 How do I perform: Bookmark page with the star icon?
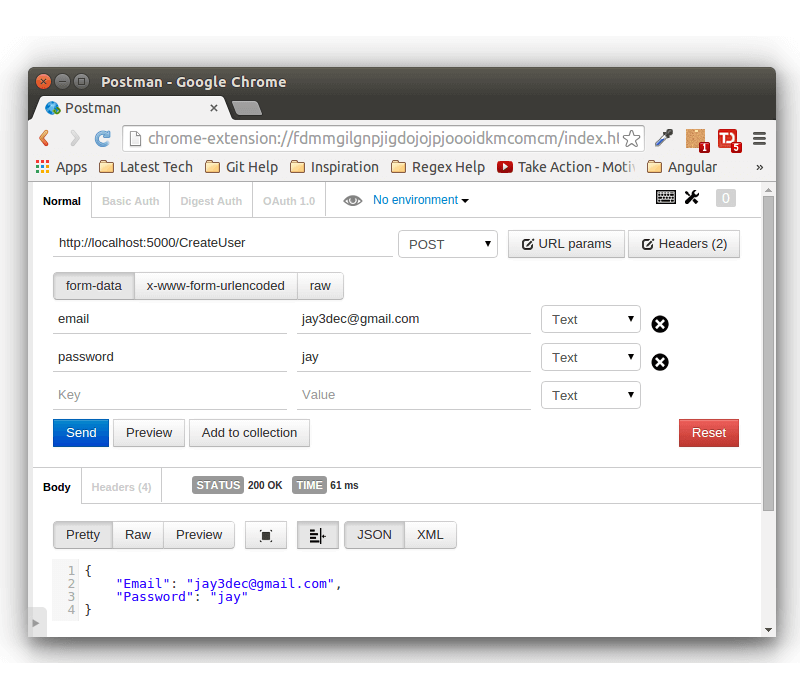[x=632, y=139]
